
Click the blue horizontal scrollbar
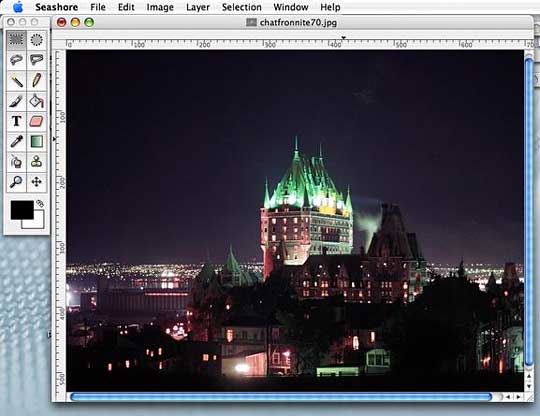[281, 397]
